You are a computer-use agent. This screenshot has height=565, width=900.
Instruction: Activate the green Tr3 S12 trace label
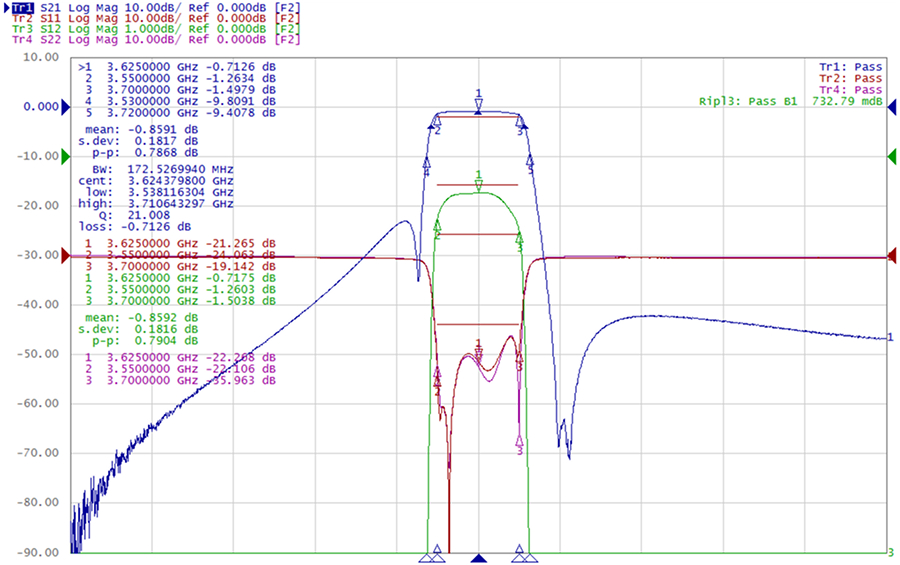pos(22,29)
